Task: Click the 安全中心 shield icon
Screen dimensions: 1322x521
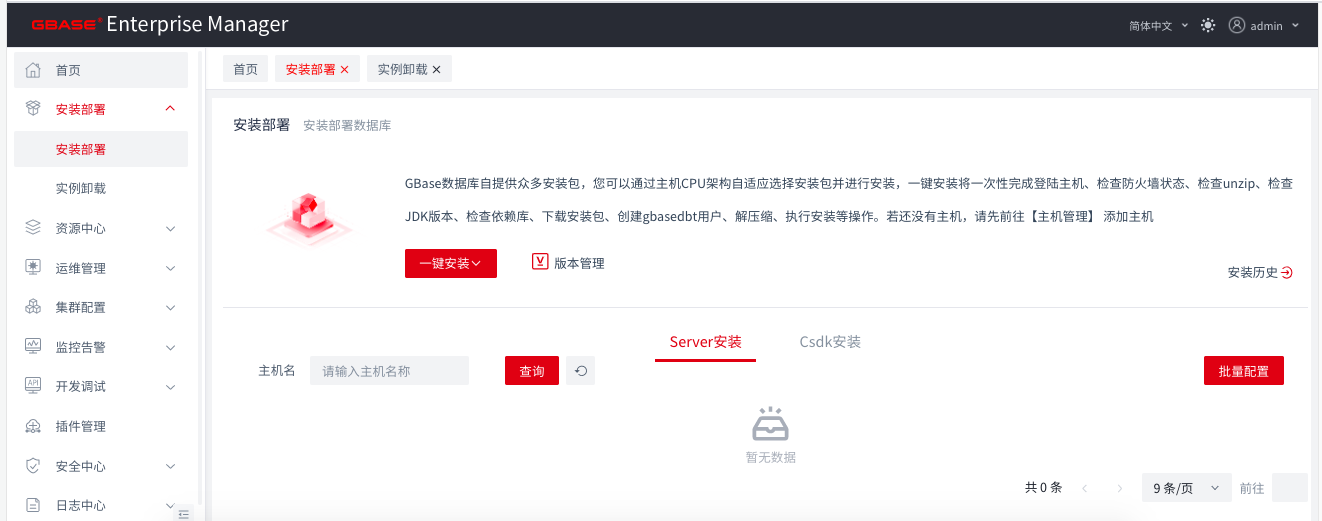Action: point(33,466)
